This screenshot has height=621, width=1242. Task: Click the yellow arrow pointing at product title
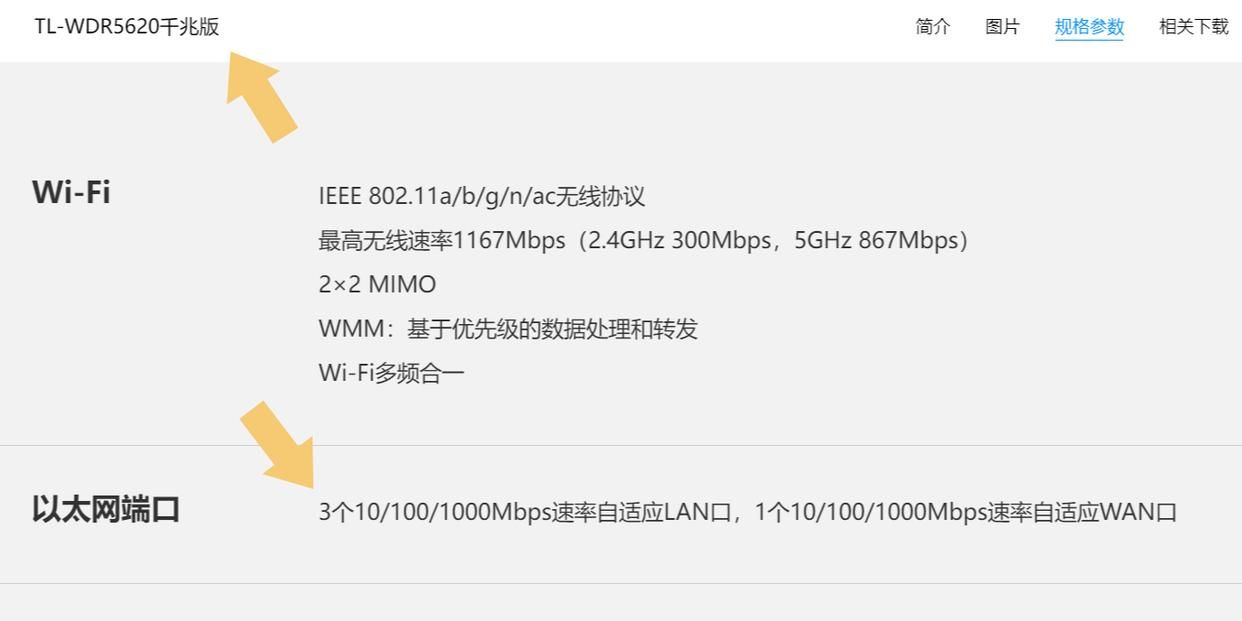[x=260, y=97]
